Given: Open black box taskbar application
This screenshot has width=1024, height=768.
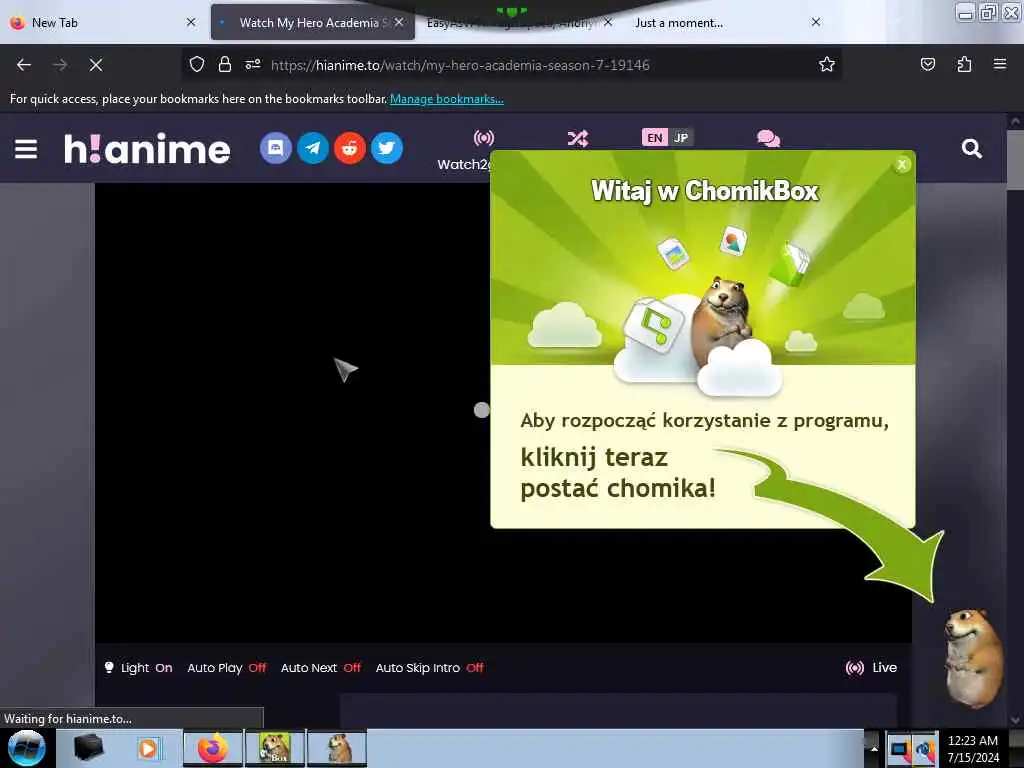Looking at the screenshot, I should [88, 748].
